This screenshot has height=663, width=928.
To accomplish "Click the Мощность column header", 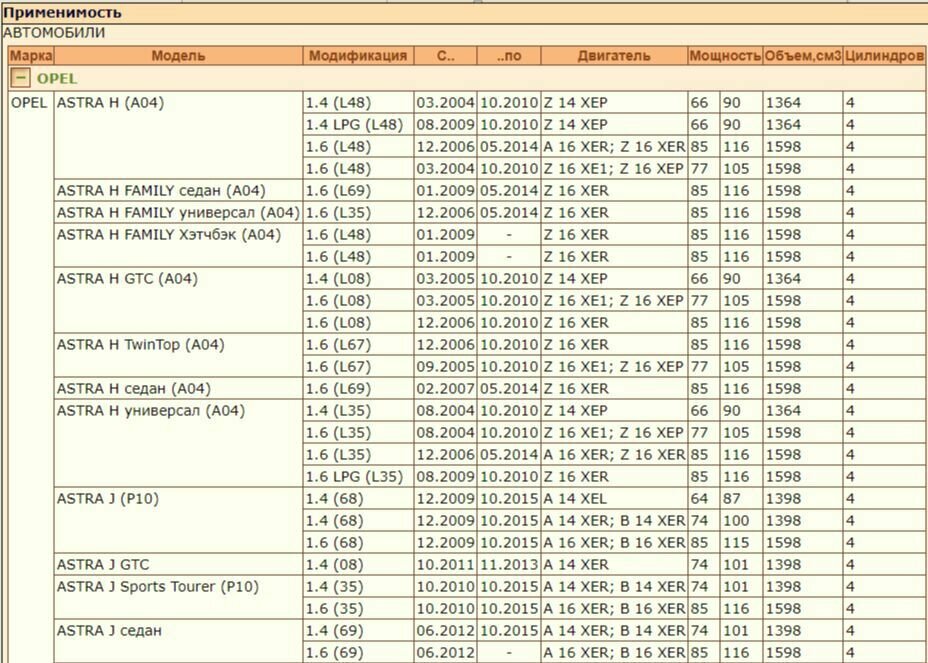I will [725, 56].
